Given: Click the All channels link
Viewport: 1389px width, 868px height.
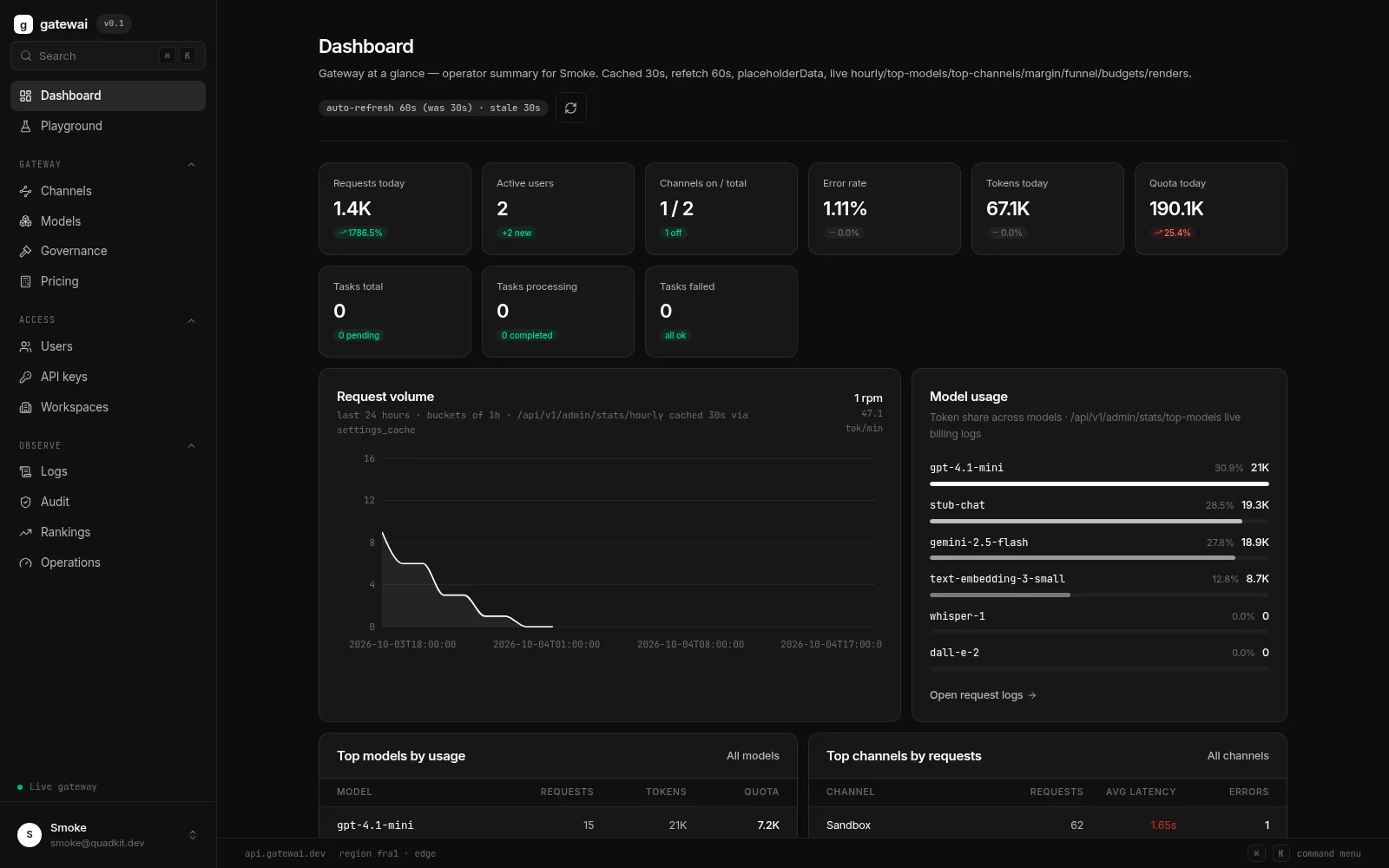Looking at the screenshot, I should point(1238,756).
